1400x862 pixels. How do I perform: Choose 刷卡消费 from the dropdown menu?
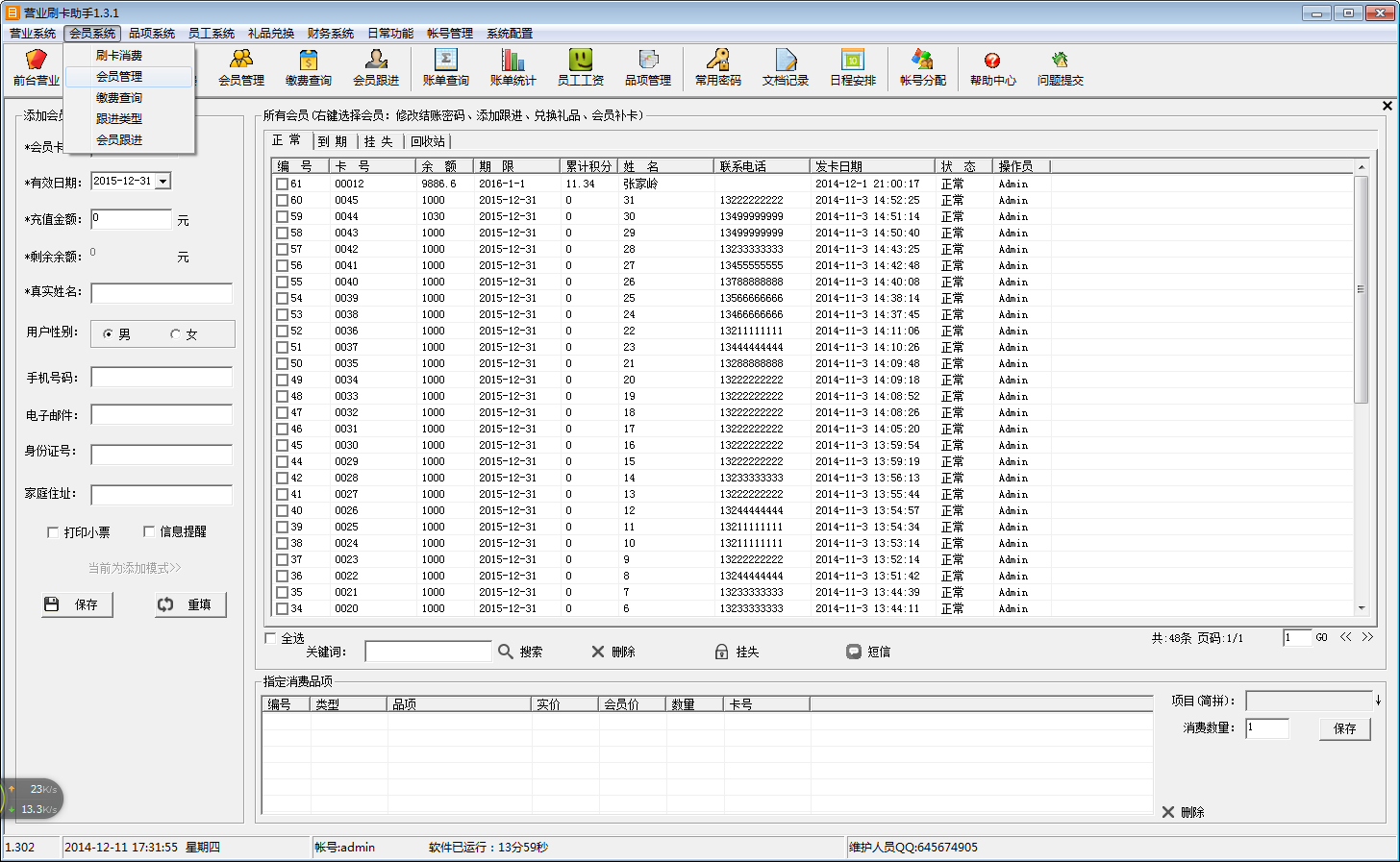tap(119, 55)
